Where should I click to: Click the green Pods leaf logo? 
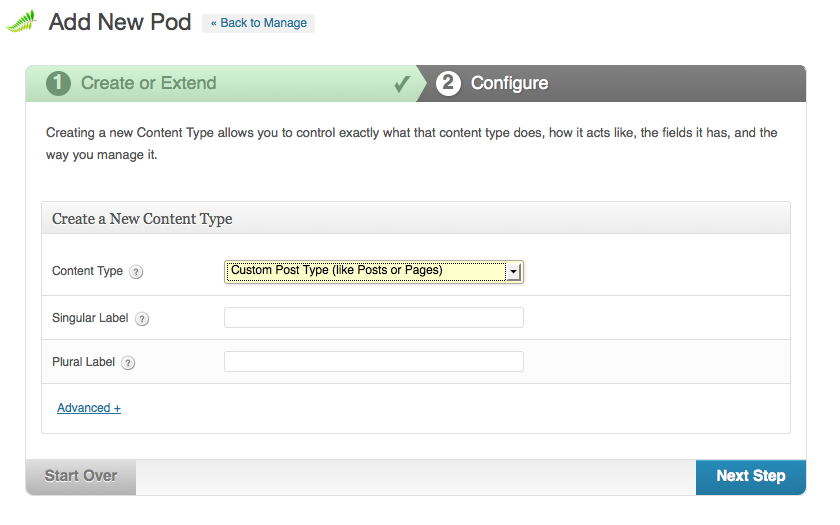[21, 21]
